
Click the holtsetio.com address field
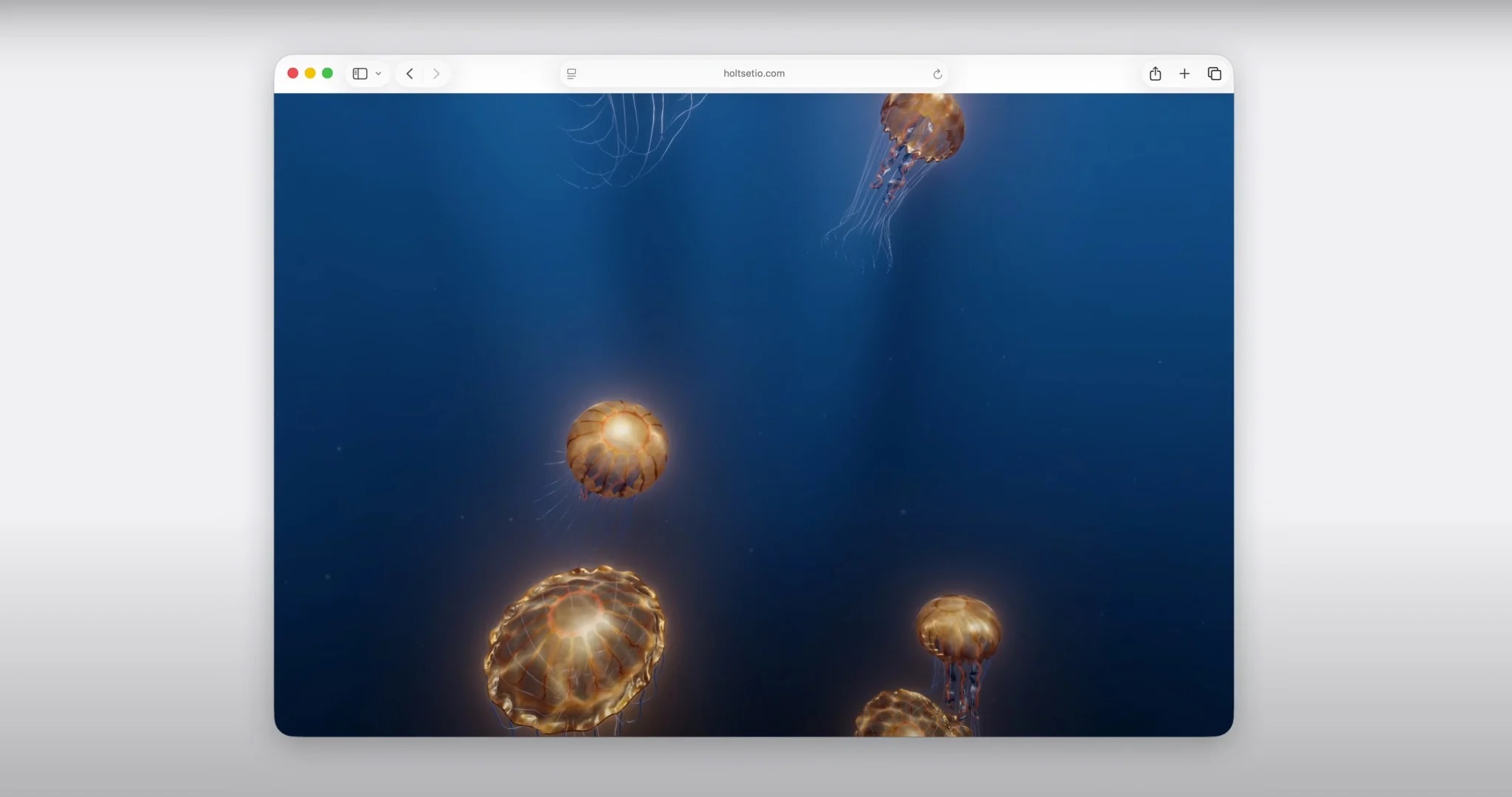tap(754, 73)
